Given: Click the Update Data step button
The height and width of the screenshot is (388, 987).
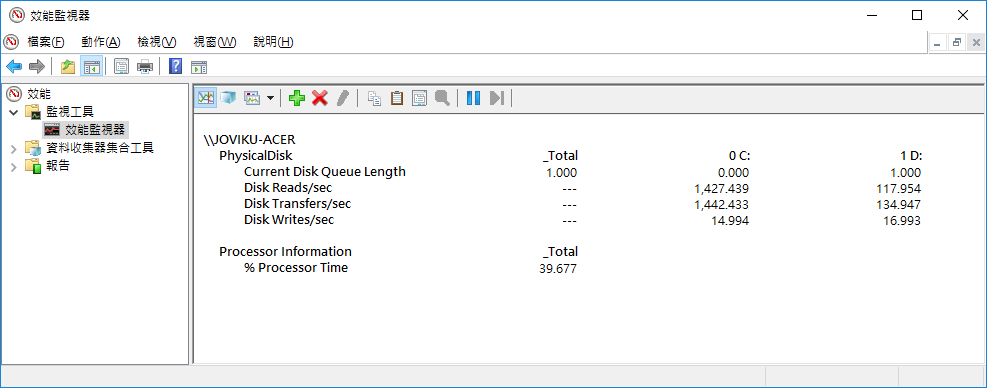Looking at the screenshot, I should (497, 98).
